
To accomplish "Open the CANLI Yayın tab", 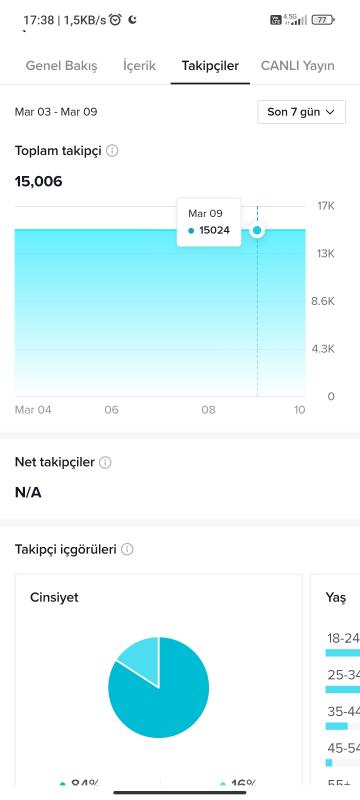I will tap(297, 66).
